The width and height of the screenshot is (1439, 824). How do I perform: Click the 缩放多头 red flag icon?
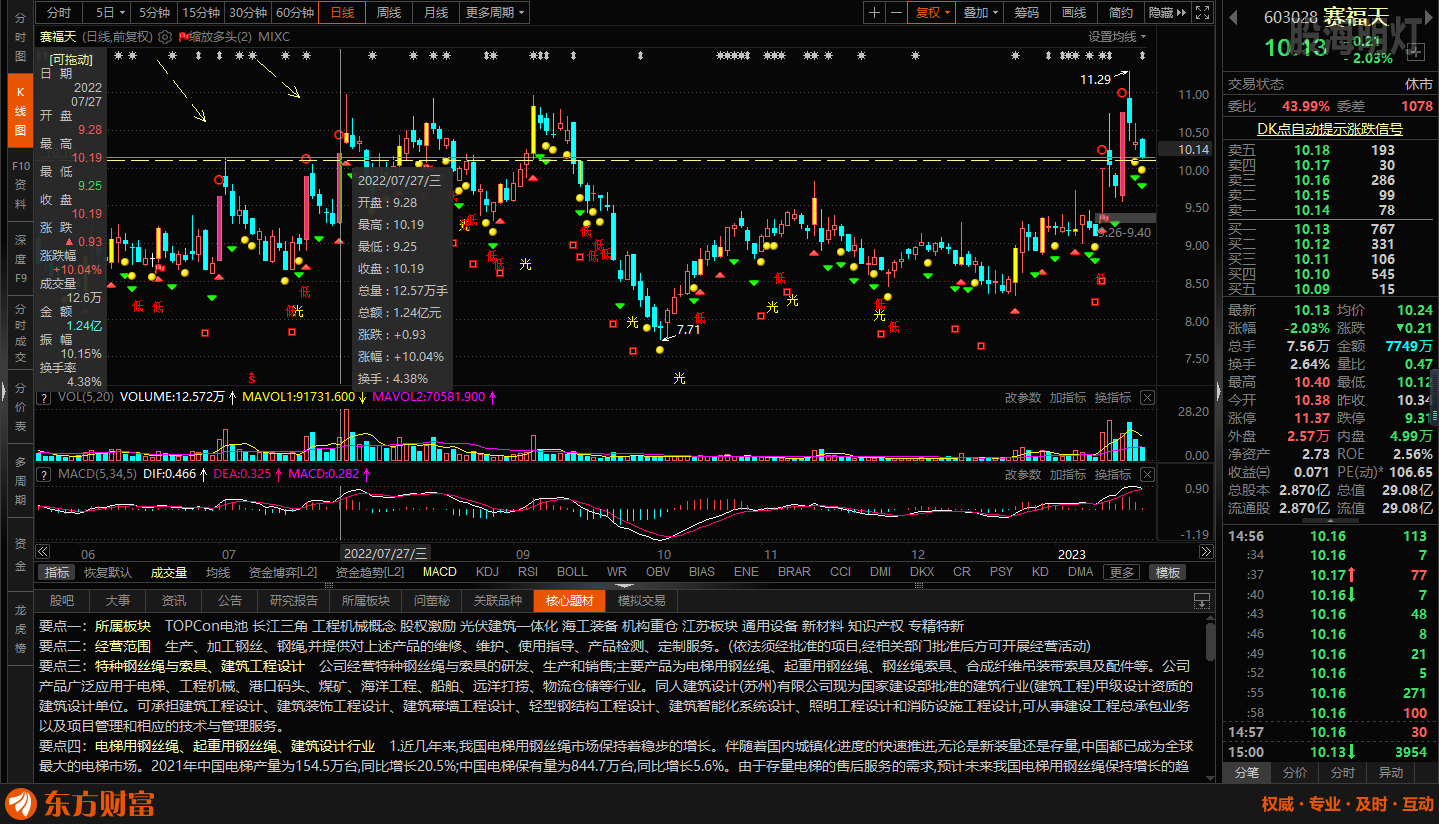click(183, 36)
